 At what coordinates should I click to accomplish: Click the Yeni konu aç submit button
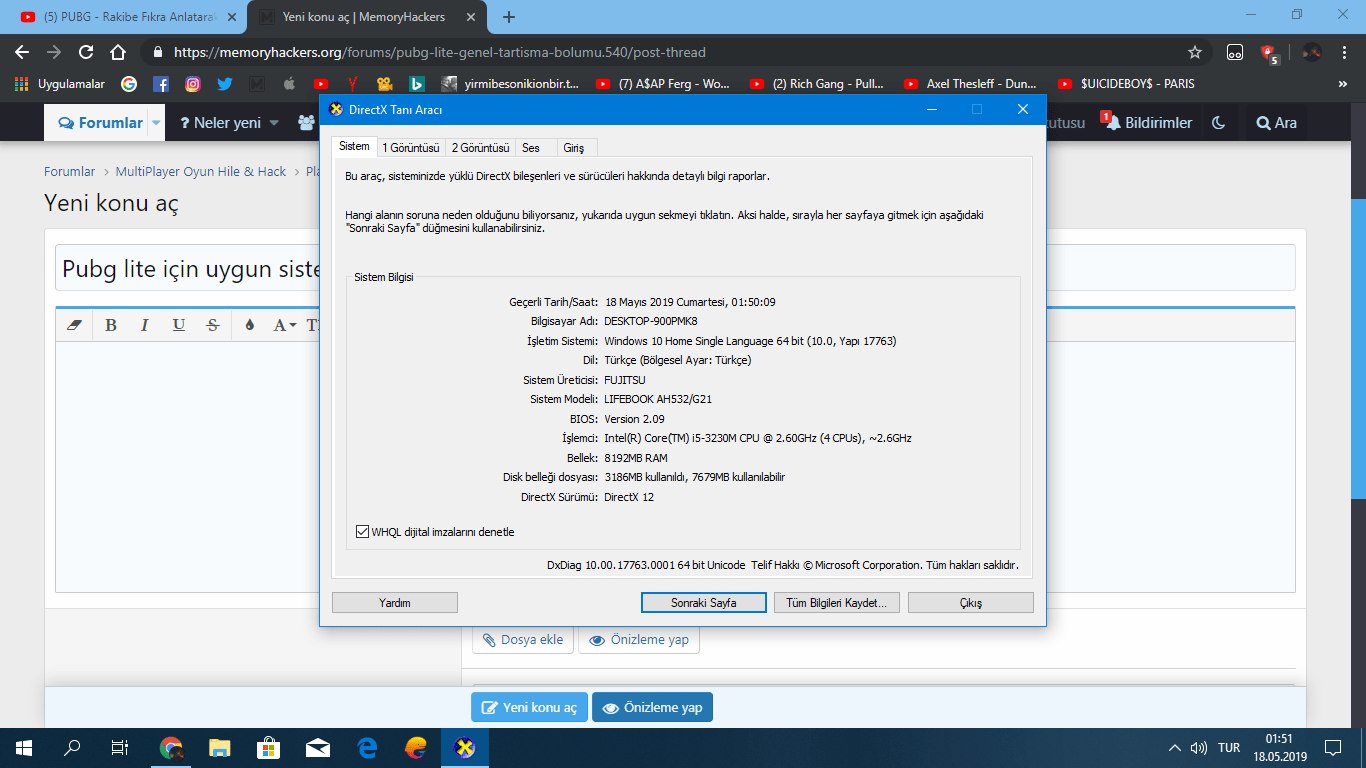coord(530,707)
